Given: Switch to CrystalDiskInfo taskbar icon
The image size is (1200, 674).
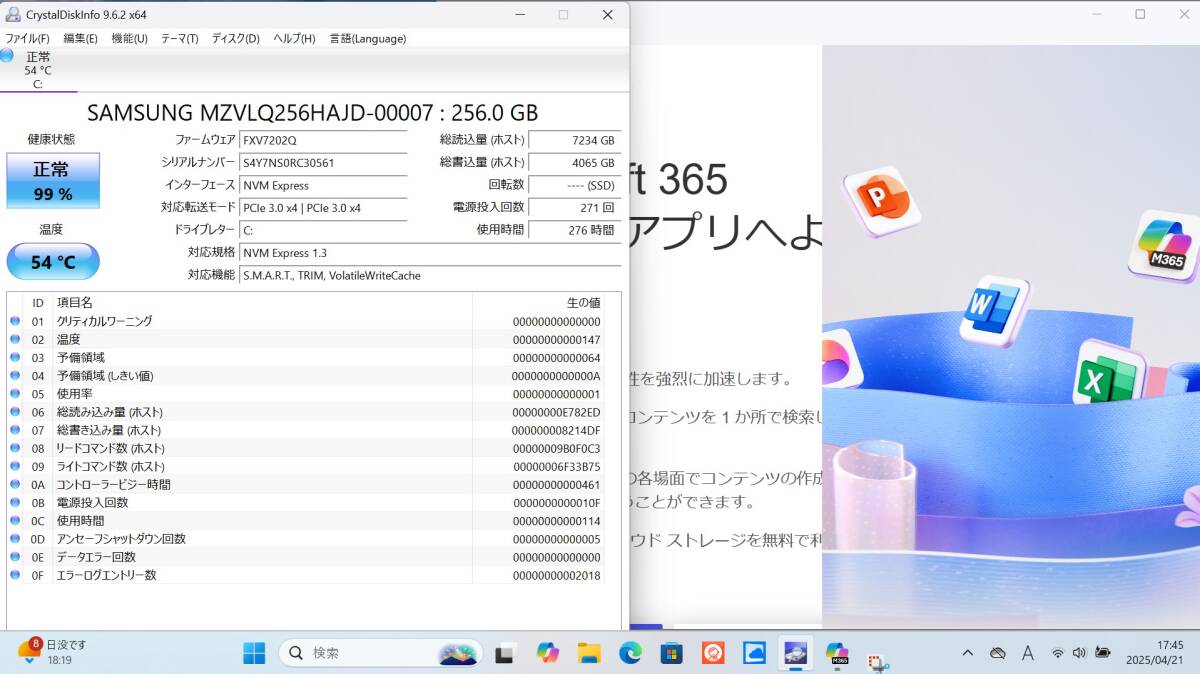Looking at the screenshot, I should [x=796, y=653].
